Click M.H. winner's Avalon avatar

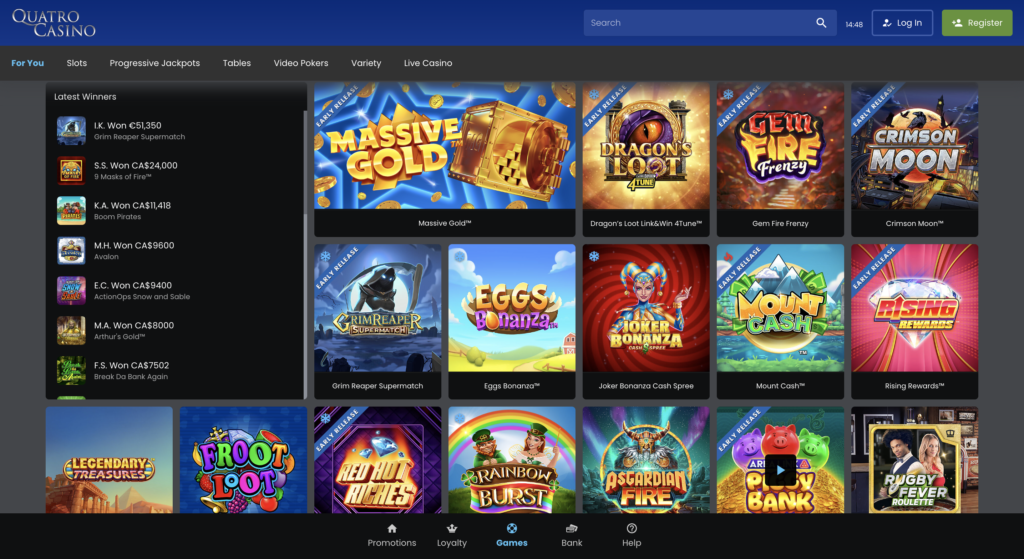point(71,250)
